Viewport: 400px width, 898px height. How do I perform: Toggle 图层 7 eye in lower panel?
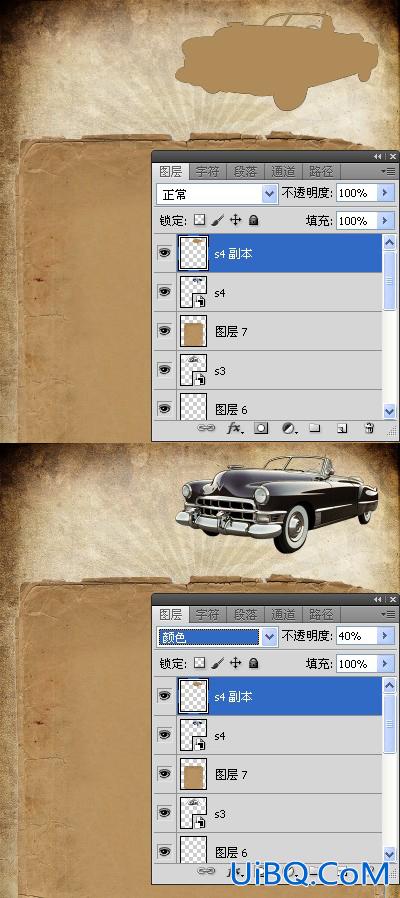164,774
